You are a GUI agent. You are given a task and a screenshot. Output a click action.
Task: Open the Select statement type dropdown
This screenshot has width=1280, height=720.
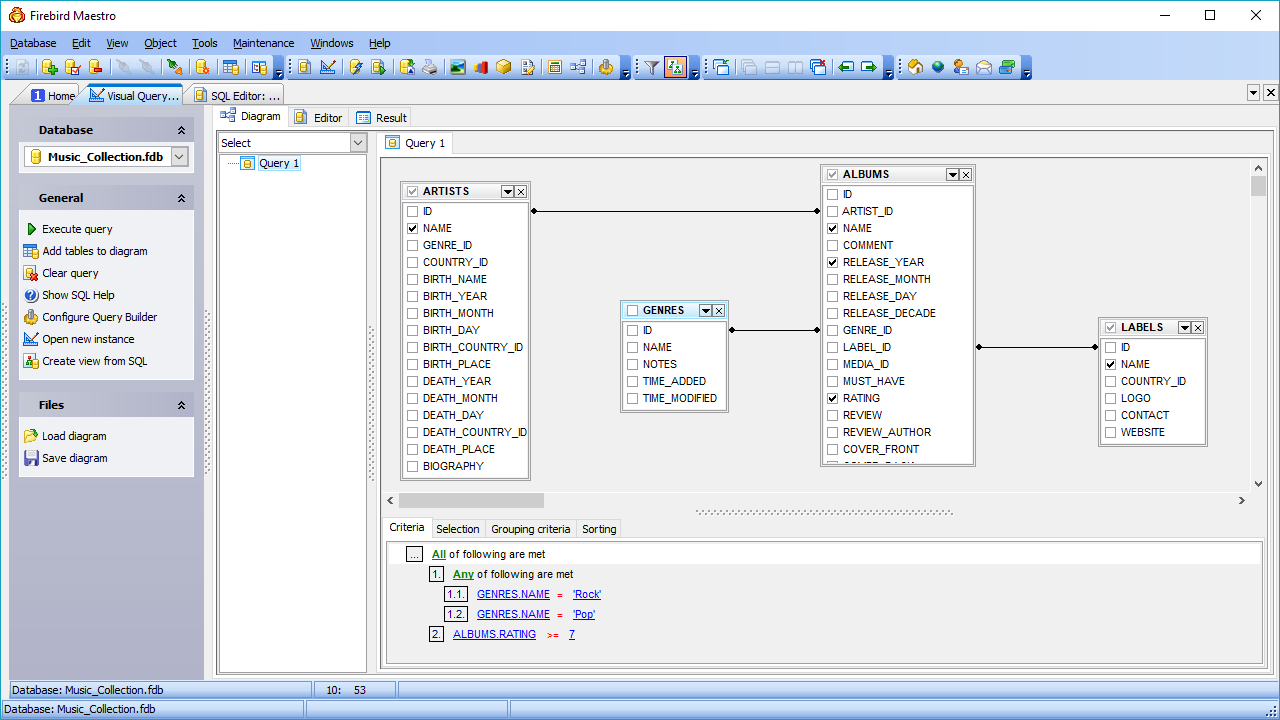coord(358,143)
